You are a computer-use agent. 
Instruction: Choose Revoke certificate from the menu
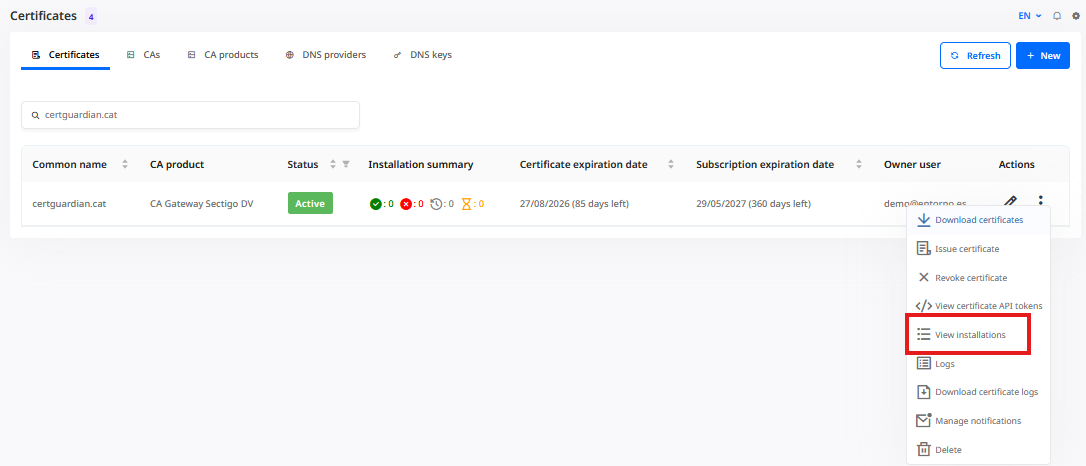click(x=978, y=277)
